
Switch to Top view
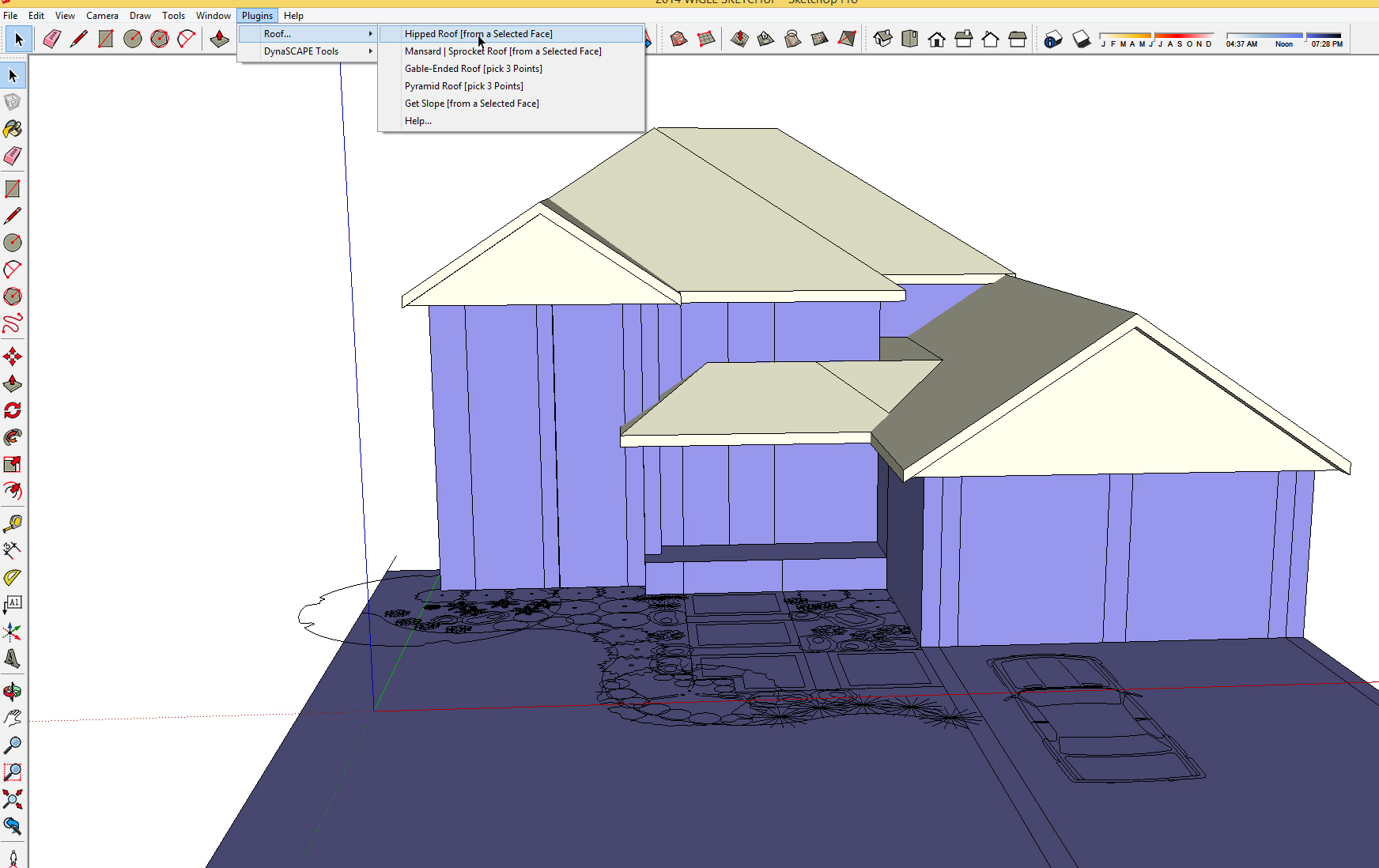click(910, 39)
